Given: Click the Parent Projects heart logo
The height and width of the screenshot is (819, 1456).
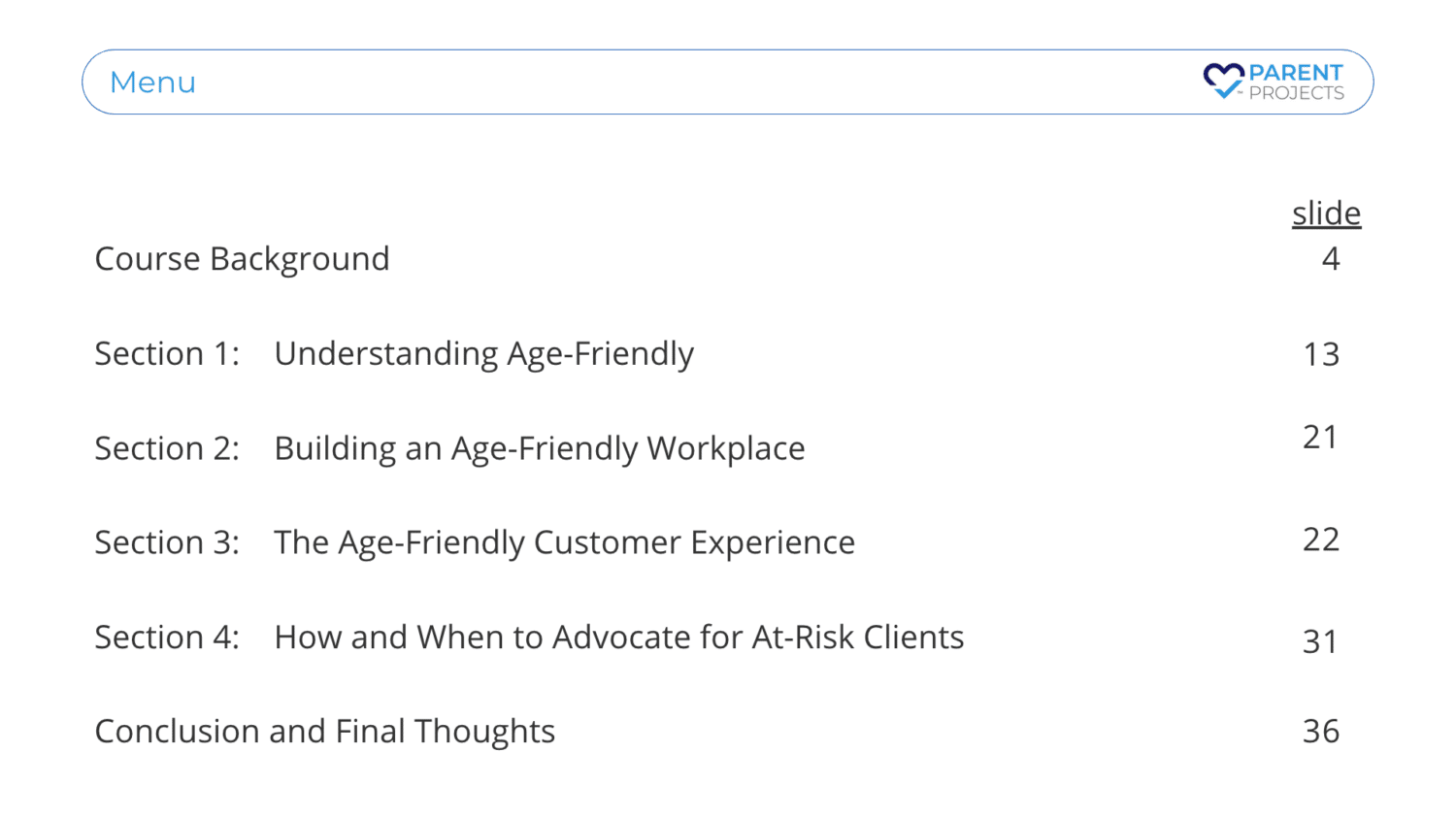Looking at the screenshot, I should pyautogui.click(x=1223, y=82).
